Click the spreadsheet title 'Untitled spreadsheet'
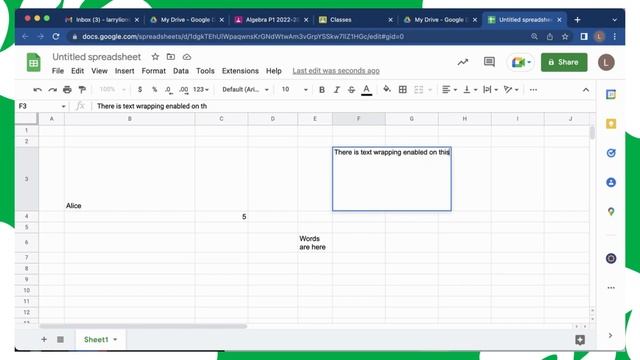The width and height of the screenshot is (640, 360). pyautogui.click(x=96, y=57)
